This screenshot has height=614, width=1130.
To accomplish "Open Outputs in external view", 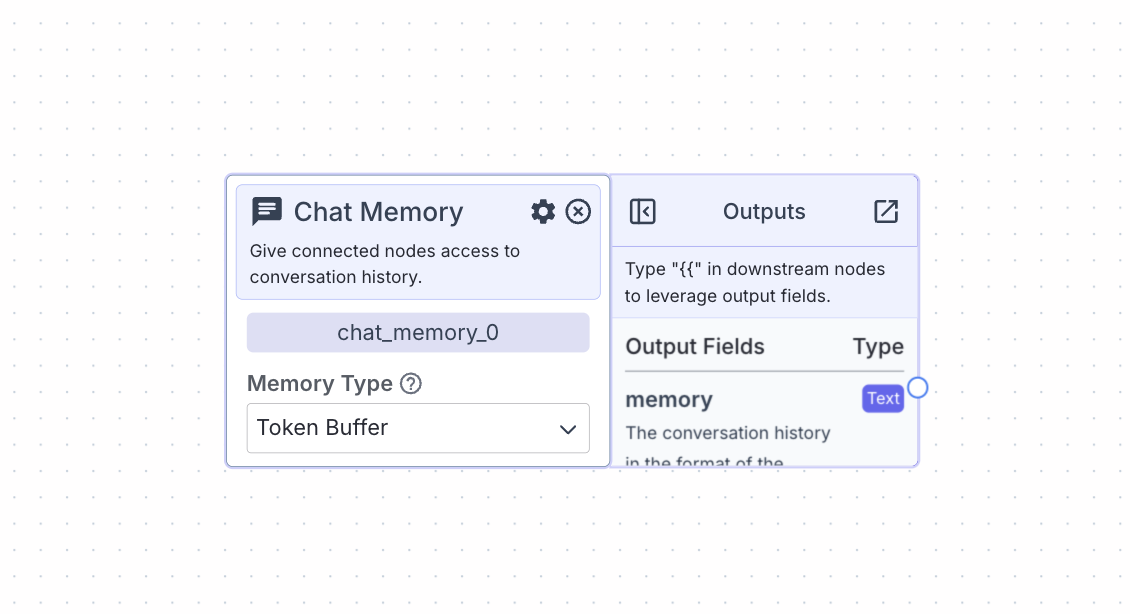I will [x=886, y=211].
